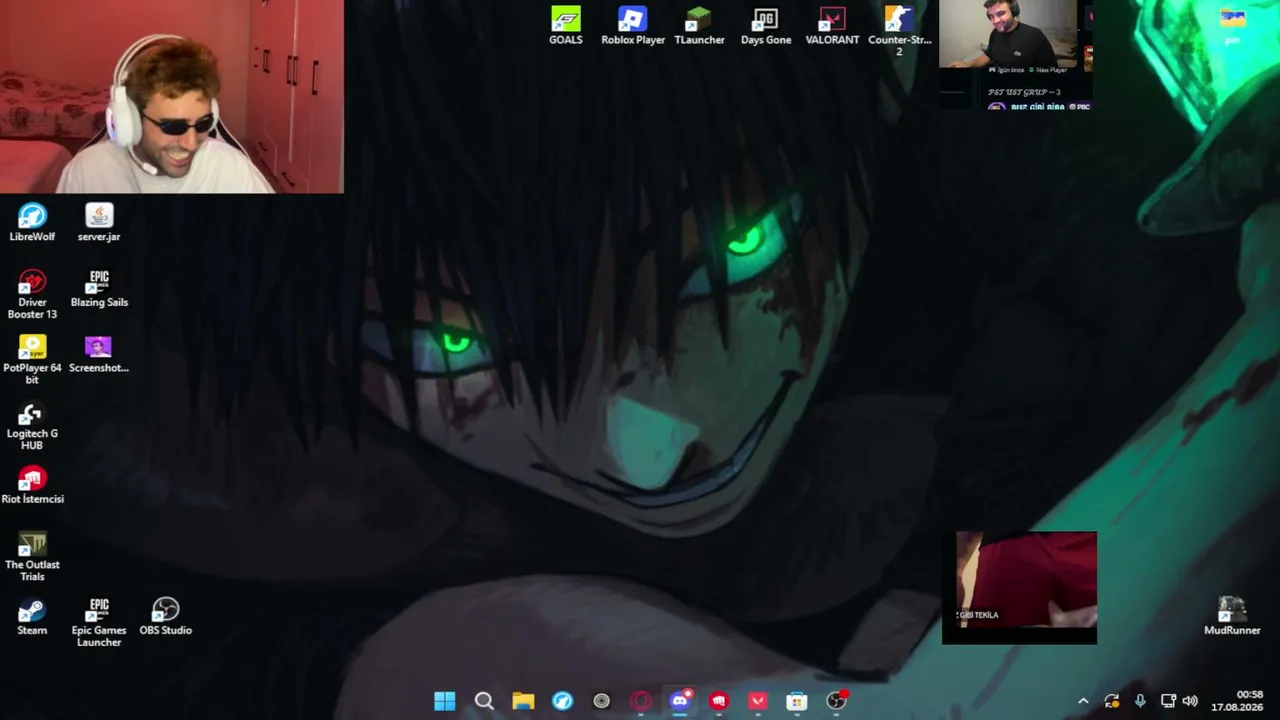Switch to Discord on the taskbar
This screenshot has width=1280, height=720.
pyautogui.click(x=680, y=701)
